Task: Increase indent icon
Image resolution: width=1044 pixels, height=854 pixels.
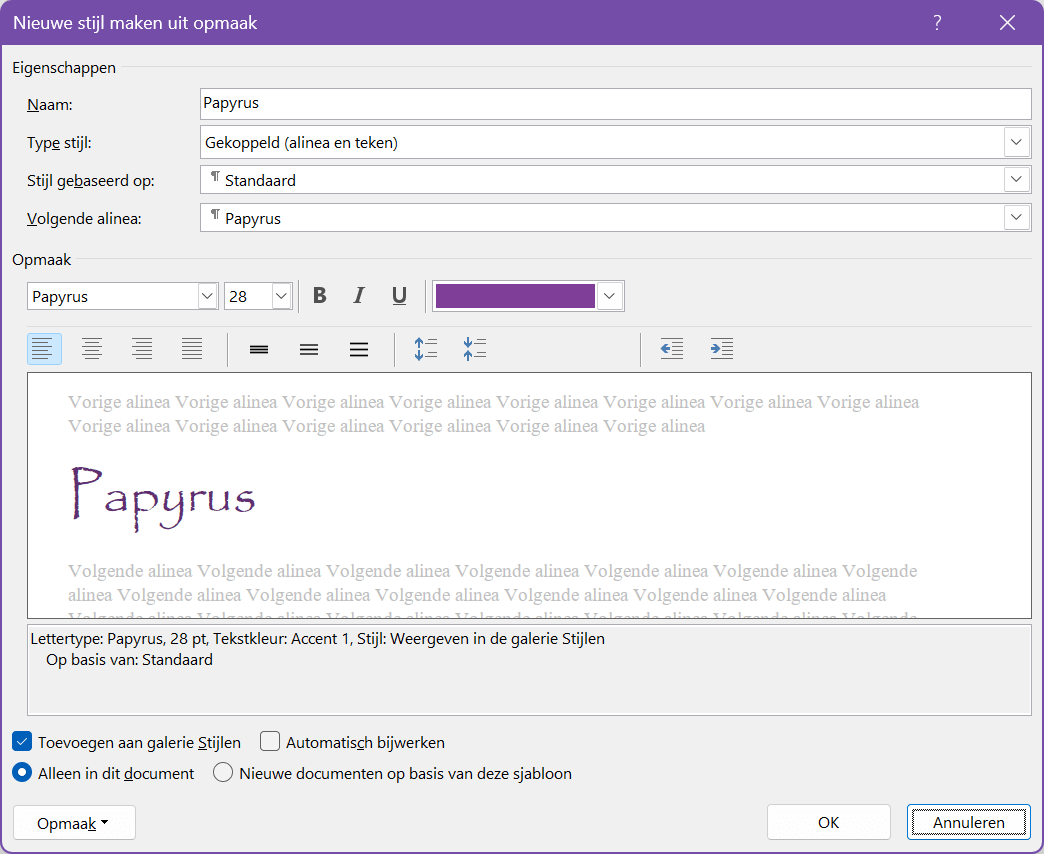Action: [722, 349]
